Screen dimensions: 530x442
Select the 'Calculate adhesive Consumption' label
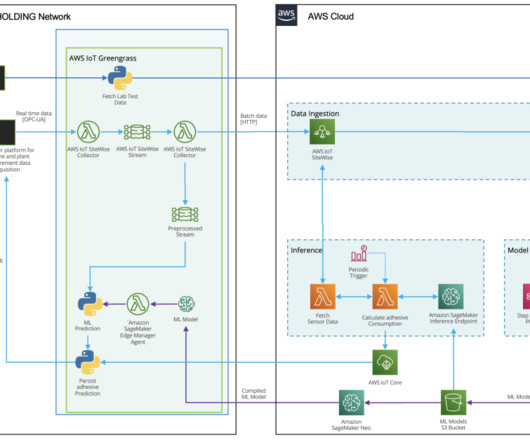385,320
